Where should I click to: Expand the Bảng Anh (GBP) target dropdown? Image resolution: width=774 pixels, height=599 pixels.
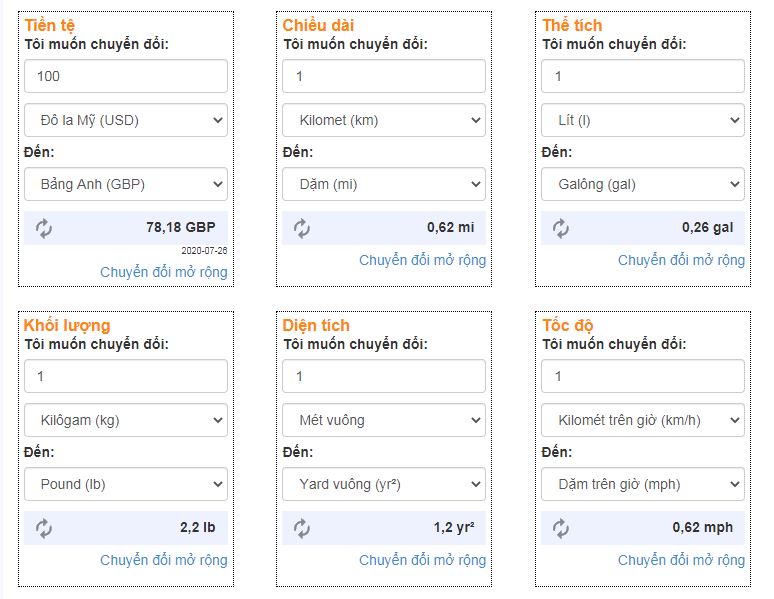126,184
